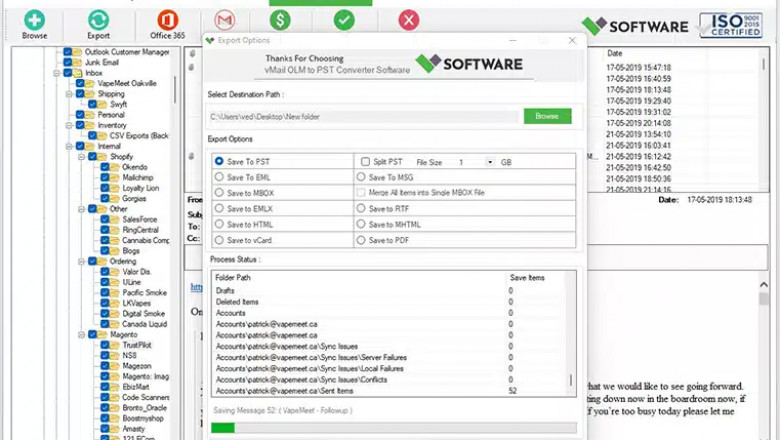Collapse the Shipping folder node
The width and height of the screenshot is (780, 440).
(69, 94)
